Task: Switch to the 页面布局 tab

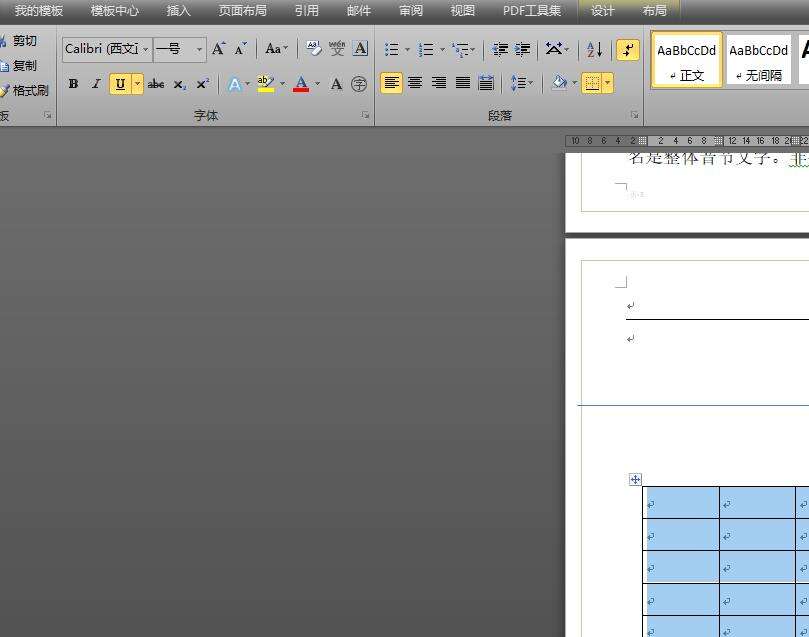Action: pyautogui.click(x=242, y=11)
